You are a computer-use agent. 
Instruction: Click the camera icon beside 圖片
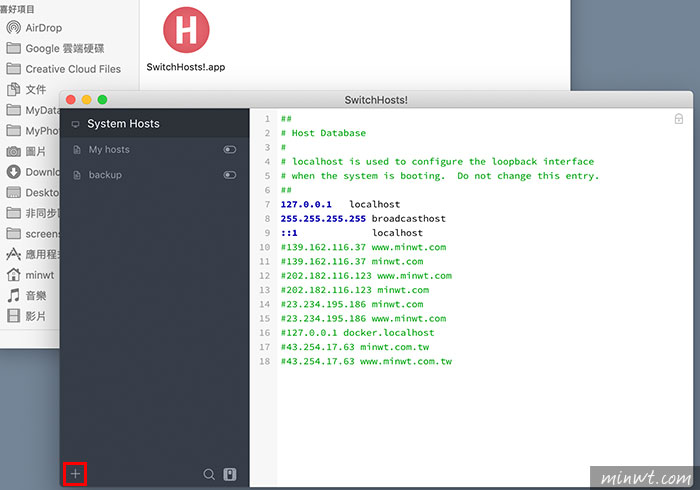pos(13,152)
